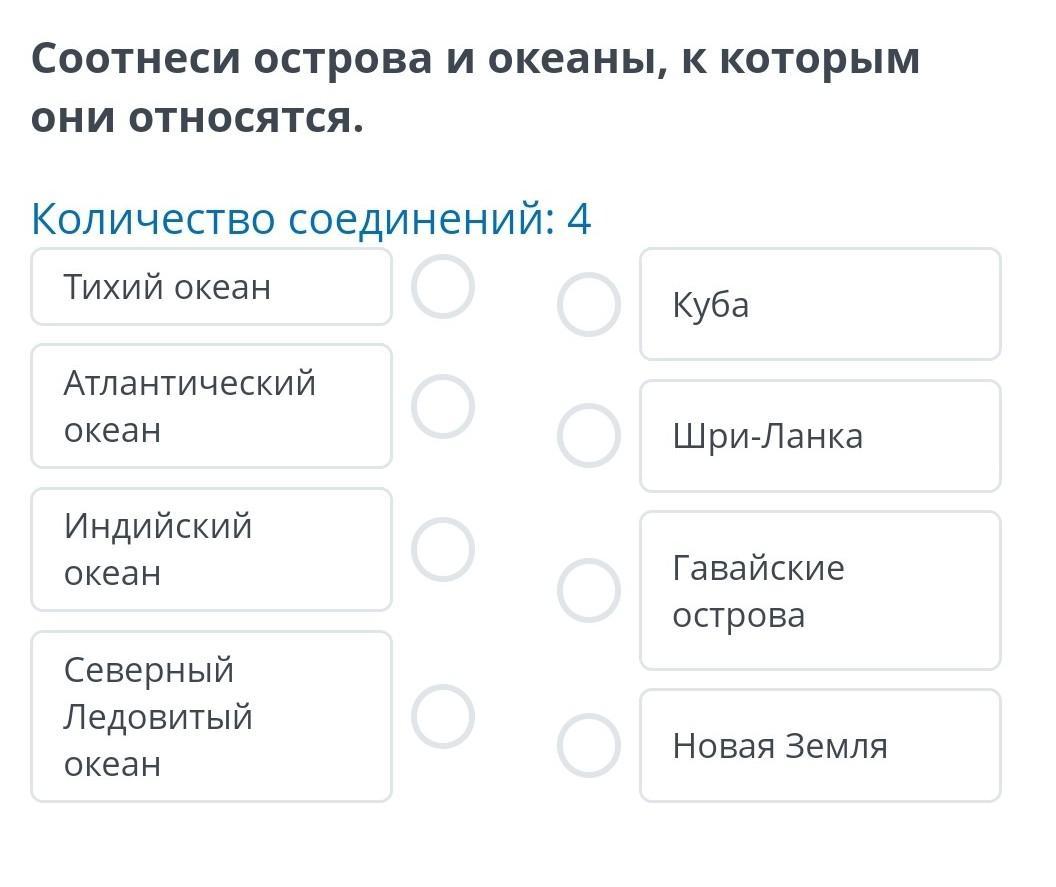Select the circle beside Гавайские острова
The image size is (1056, 887).
point(589,591)
